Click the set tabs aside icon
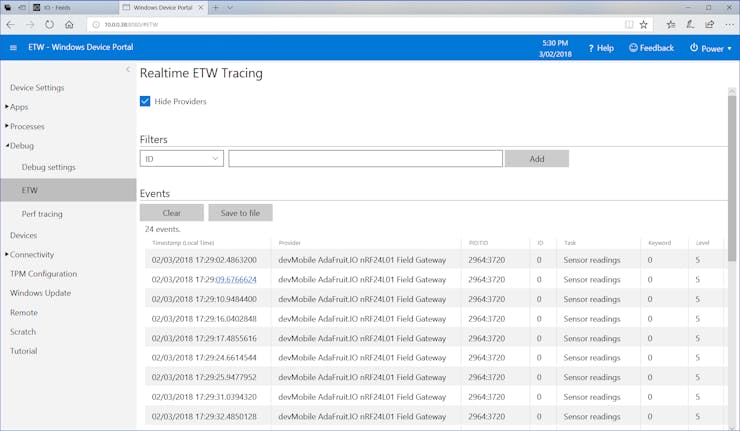740x431 pixels. tap(22, 8)
